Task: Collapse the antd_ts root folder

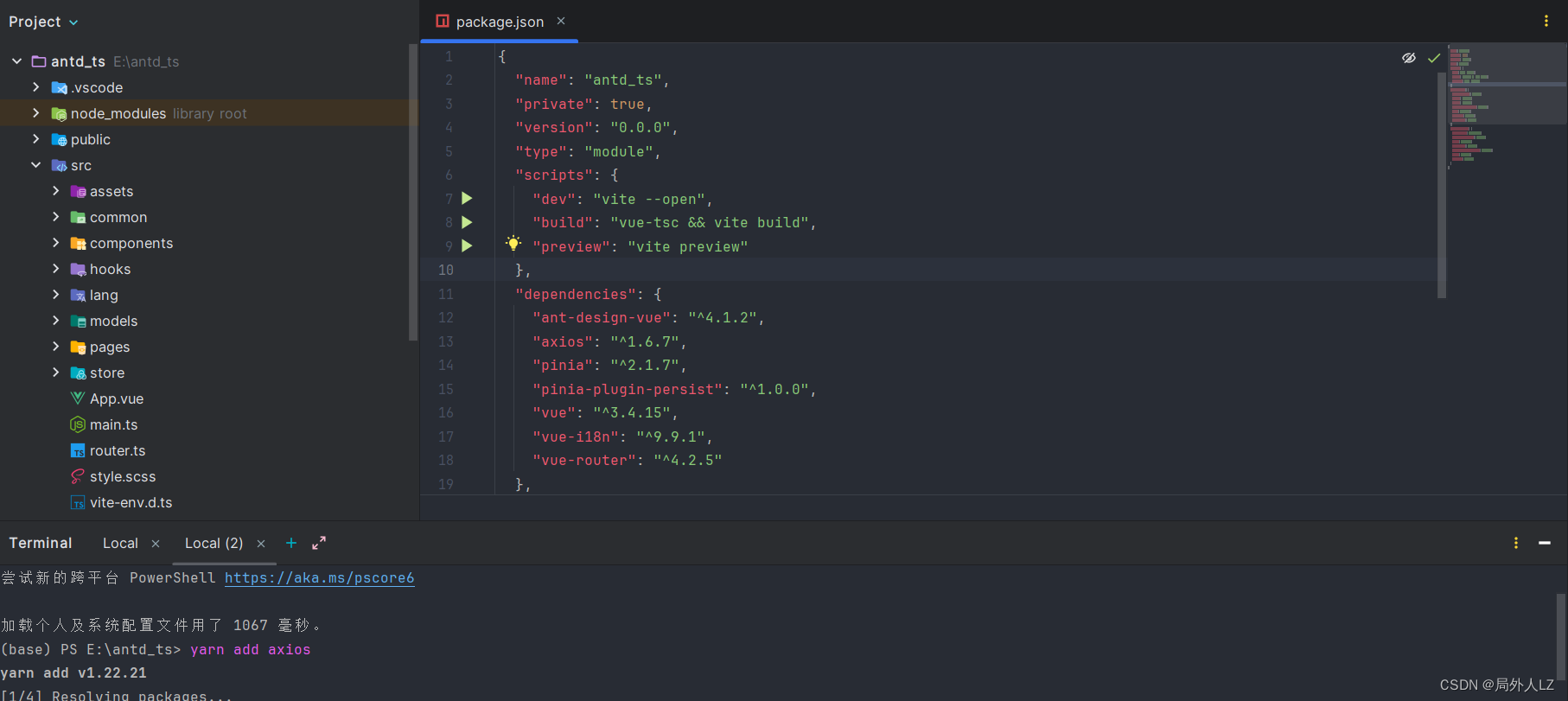Action: [x=16, y=61]
